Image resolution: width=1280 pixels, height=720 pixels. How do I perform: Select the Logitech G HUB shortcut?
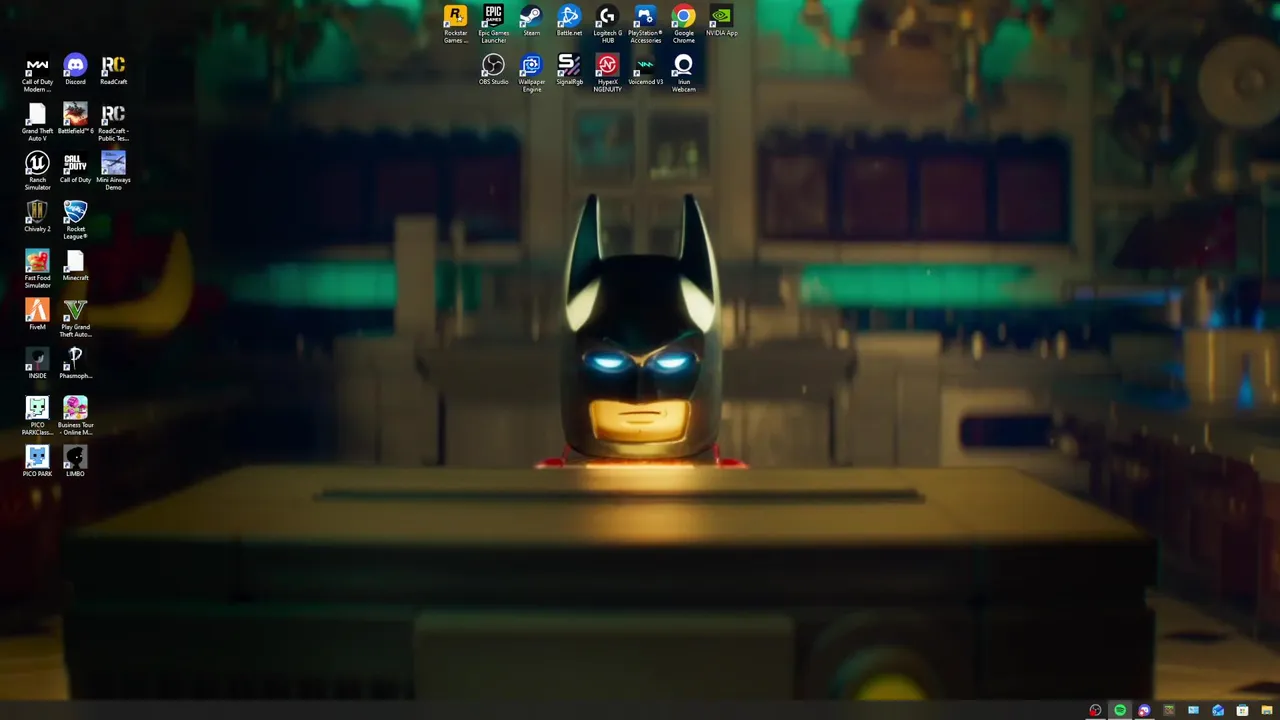pos(607,24)
